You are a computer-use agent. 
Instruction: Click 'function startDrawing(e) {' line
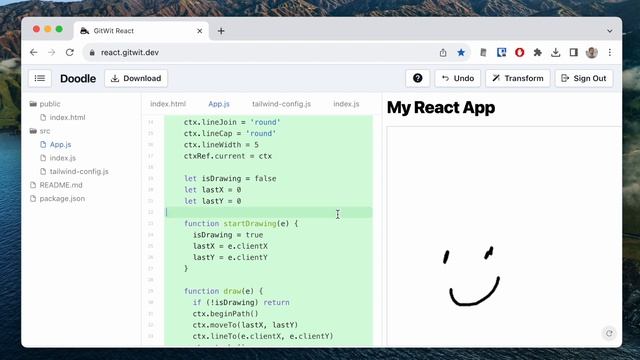241,223
